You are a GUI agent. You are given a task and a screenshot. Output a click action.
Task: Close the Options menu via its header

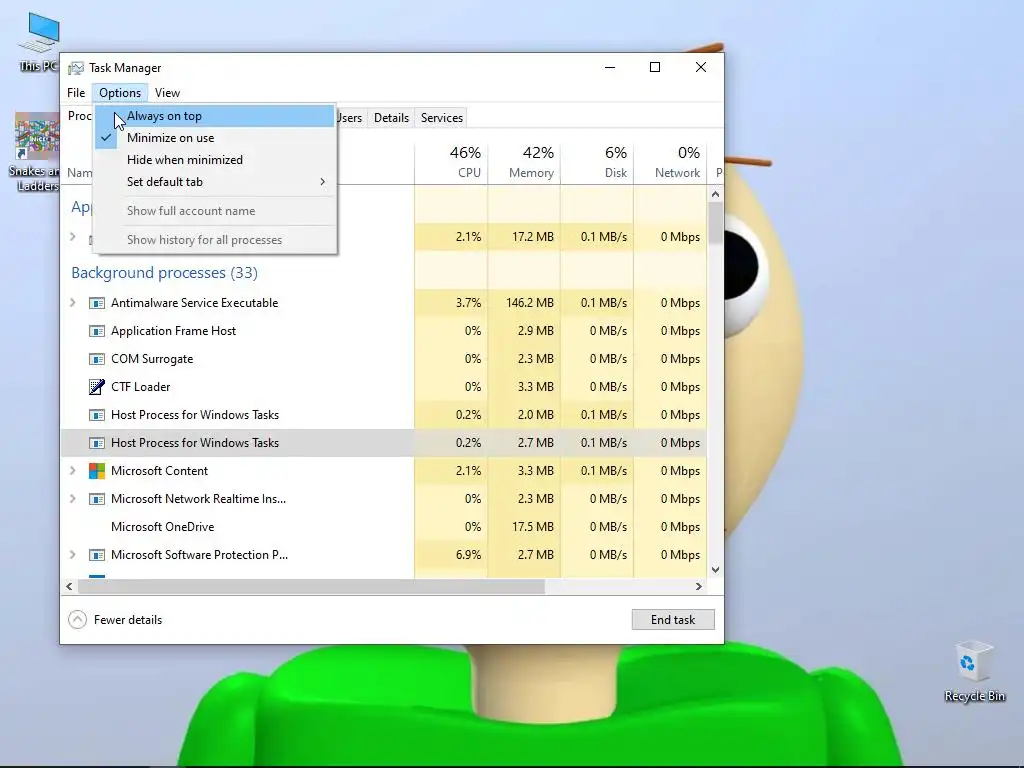[120, 93]
